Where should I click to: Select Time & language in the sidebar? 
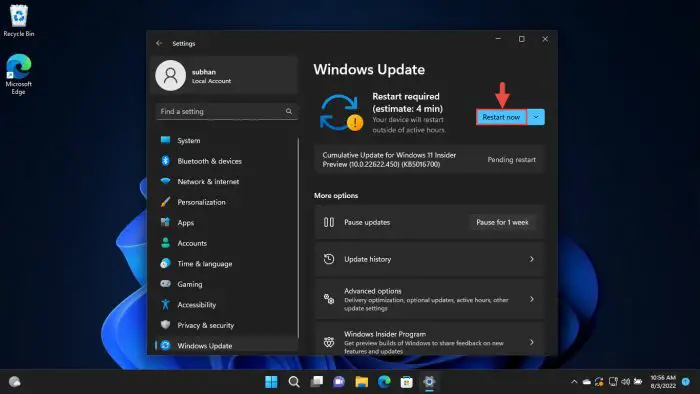point(227,263)
